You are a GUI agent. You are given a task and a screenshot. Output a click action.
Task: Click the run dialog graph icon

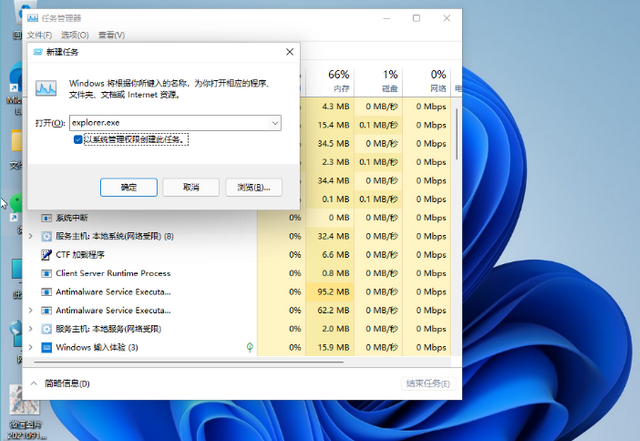click(x=46, y=88)
